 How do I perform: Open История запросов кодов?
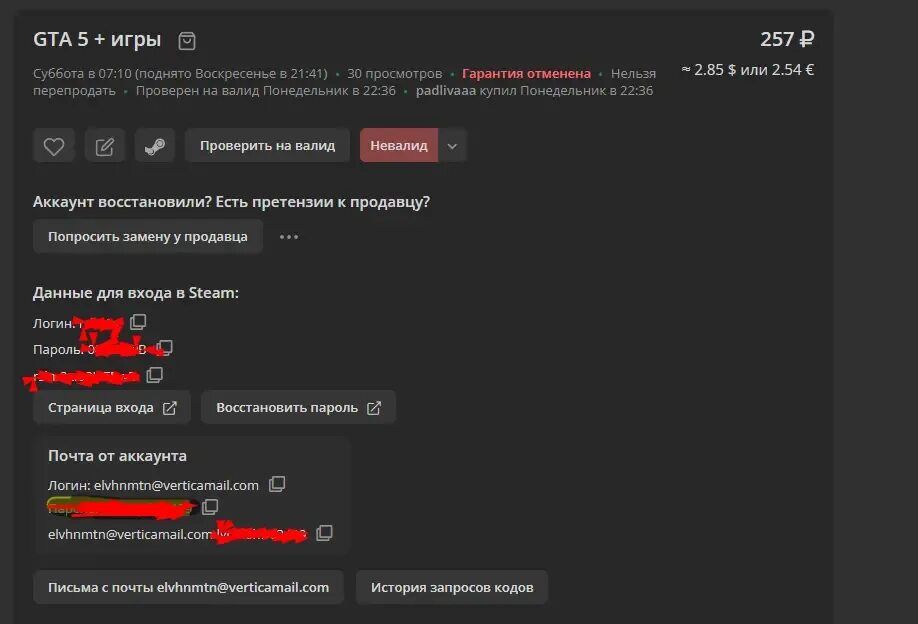[x=452, y=587]
